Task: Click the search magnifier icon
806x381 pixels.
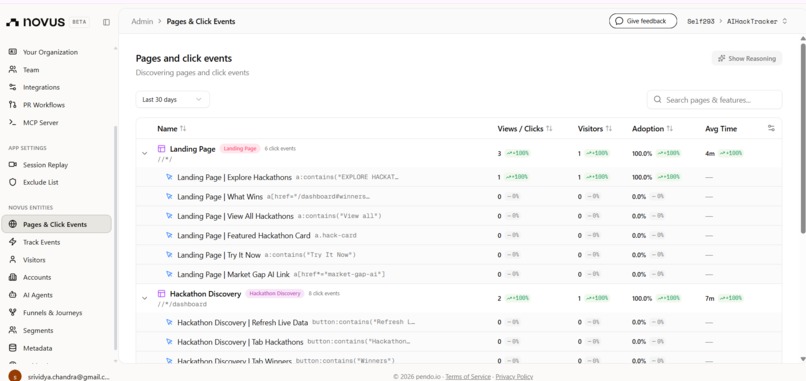Action: pos(657,100)
